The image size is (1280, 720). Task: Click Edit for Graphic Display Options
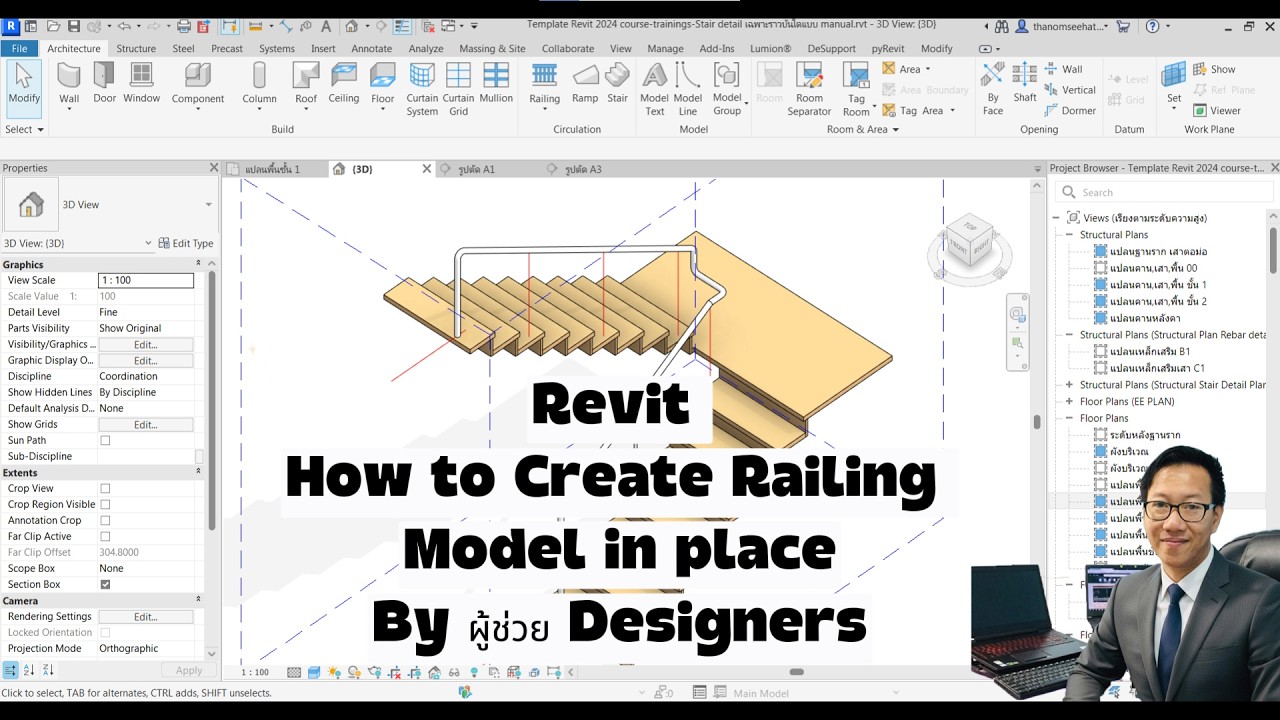[146, 360]
